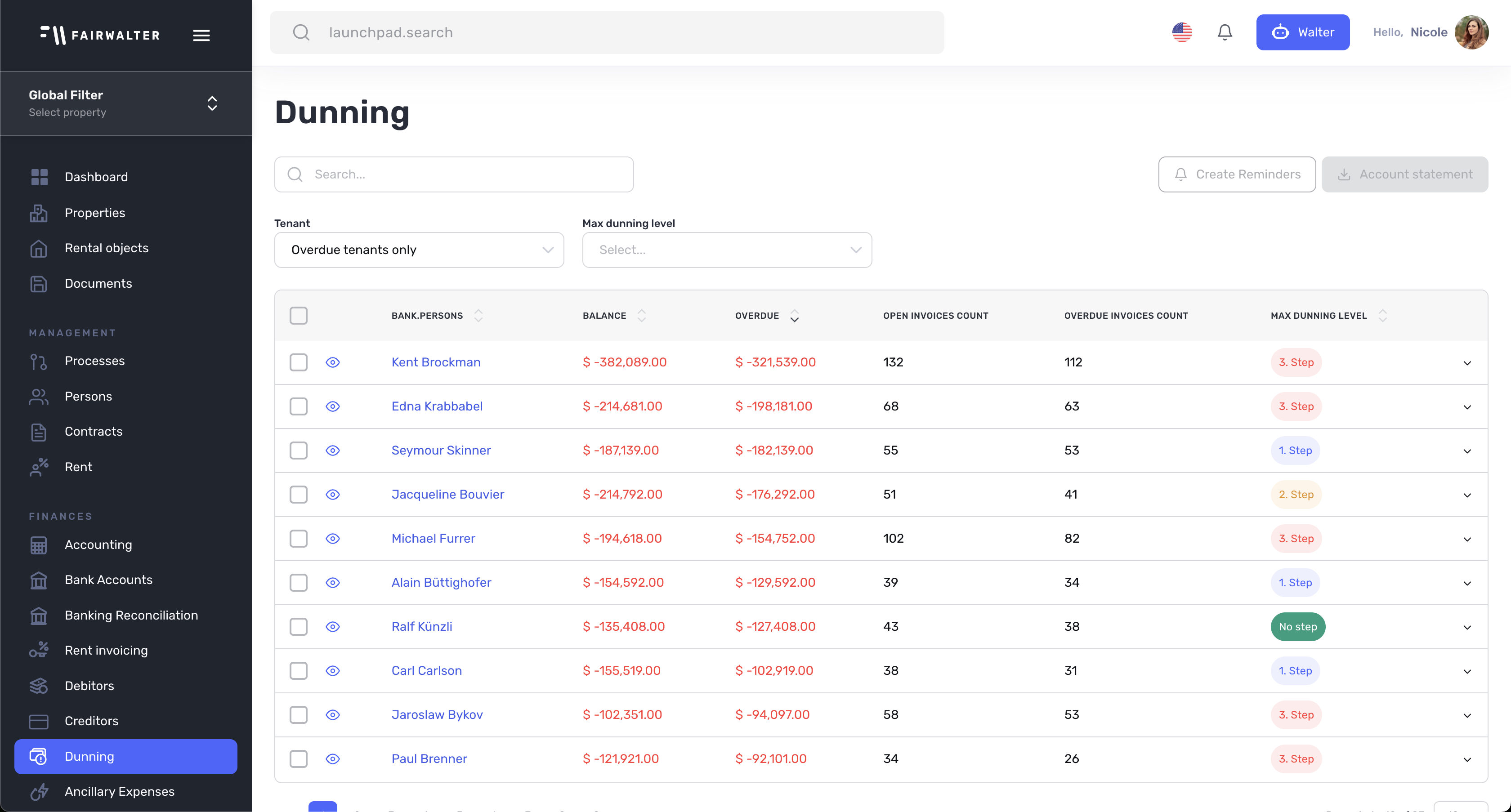Open Ancillary Expenses
1511x812 pixels.
pyautogui.click(x=119, y=791)
